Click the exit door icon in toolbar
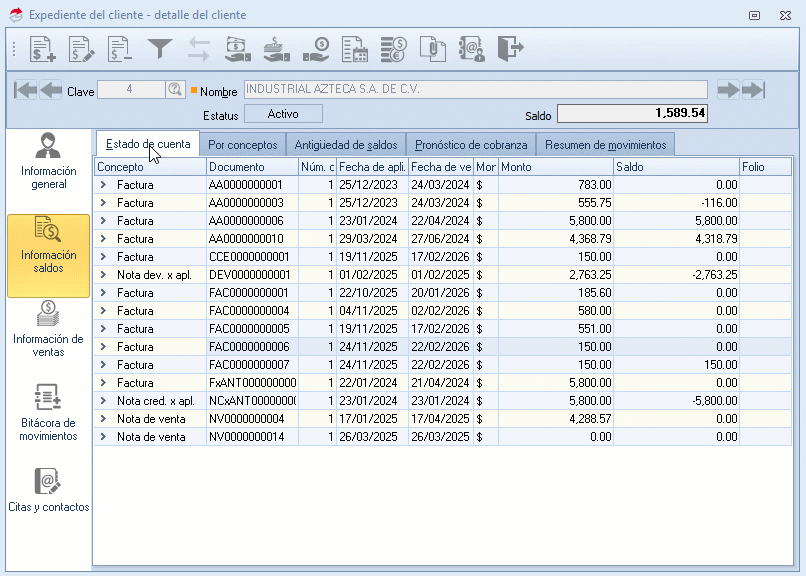This screenshot has width=806, height=576. click(510, 48)
